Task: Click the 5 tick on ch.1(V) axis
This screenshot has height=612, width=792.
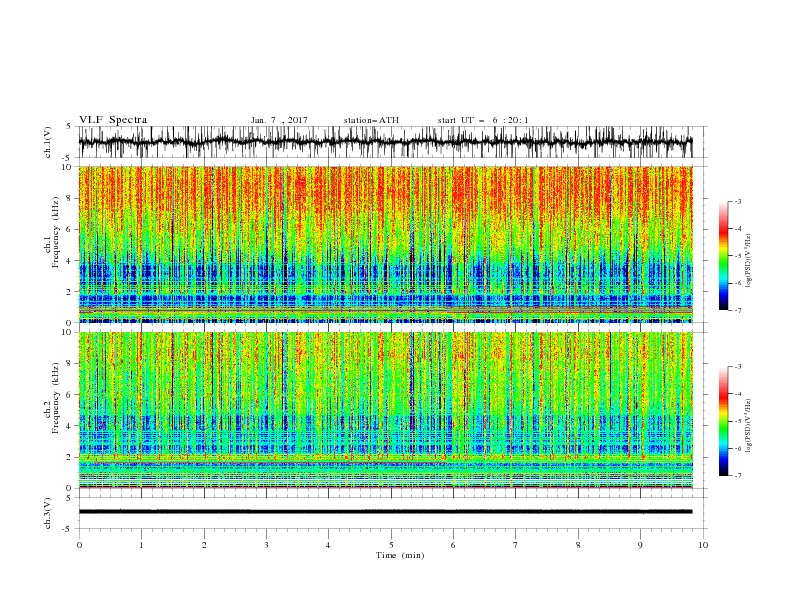Action: point(69,126)
